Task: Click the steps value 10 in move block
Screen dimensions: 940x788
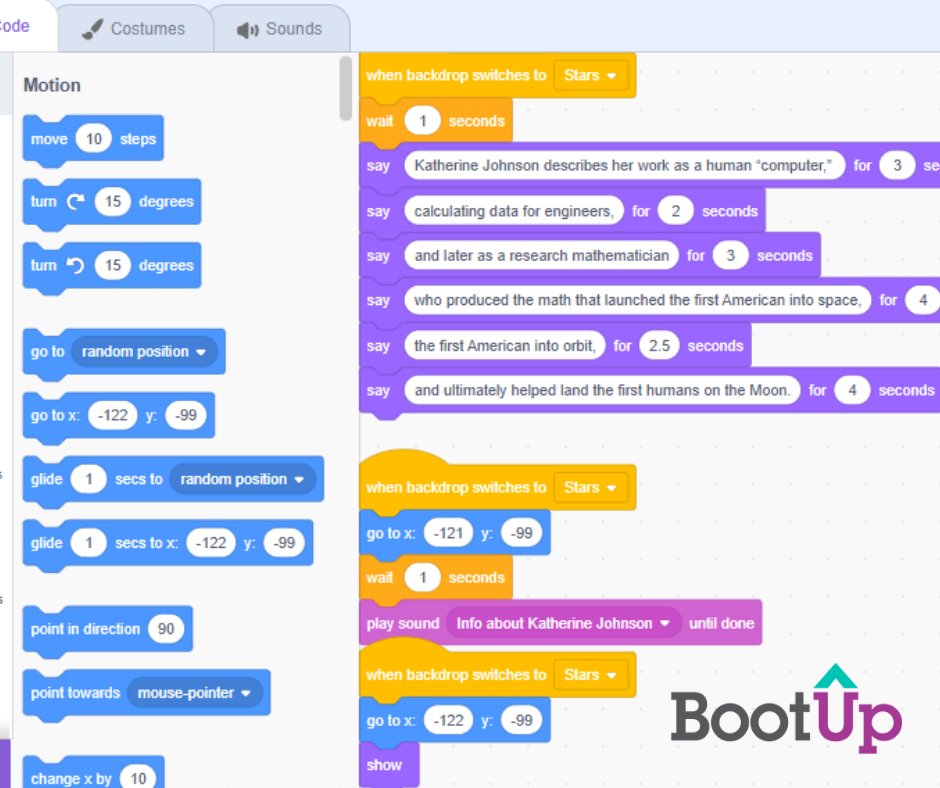Action: pyautogui.click(x=94, y=139)
